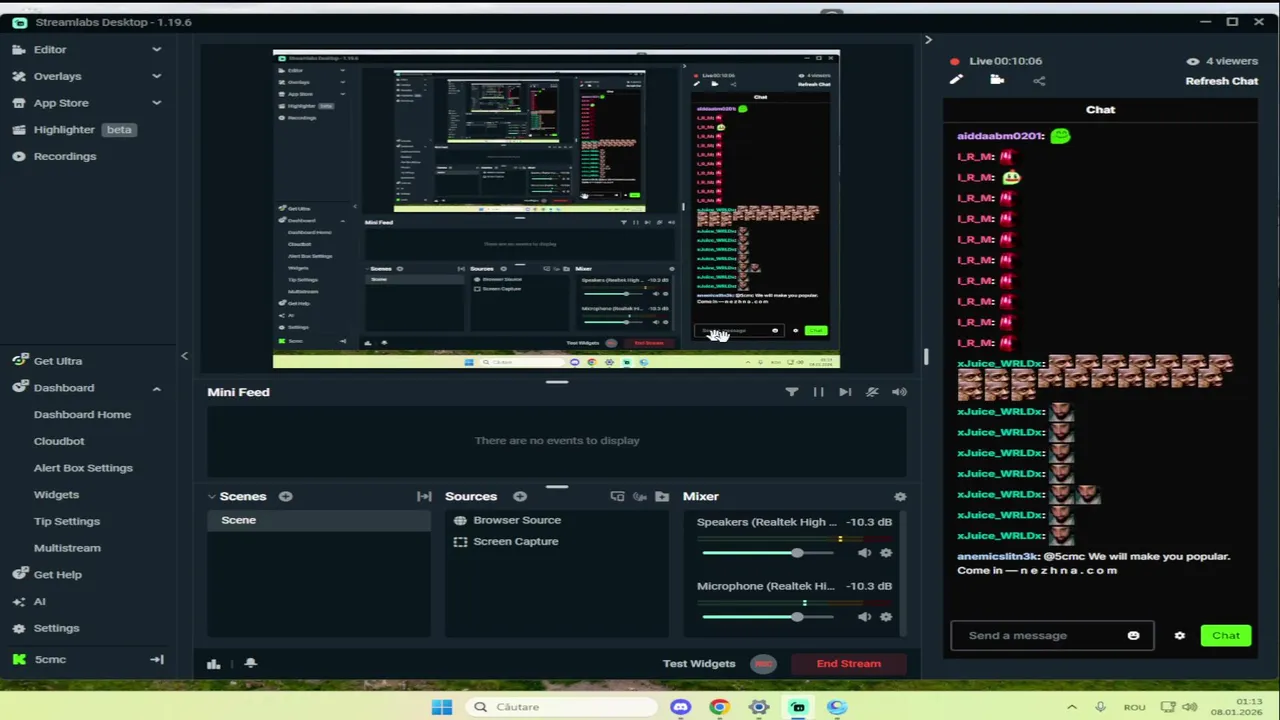Click End Stream button

pos(848,664)
